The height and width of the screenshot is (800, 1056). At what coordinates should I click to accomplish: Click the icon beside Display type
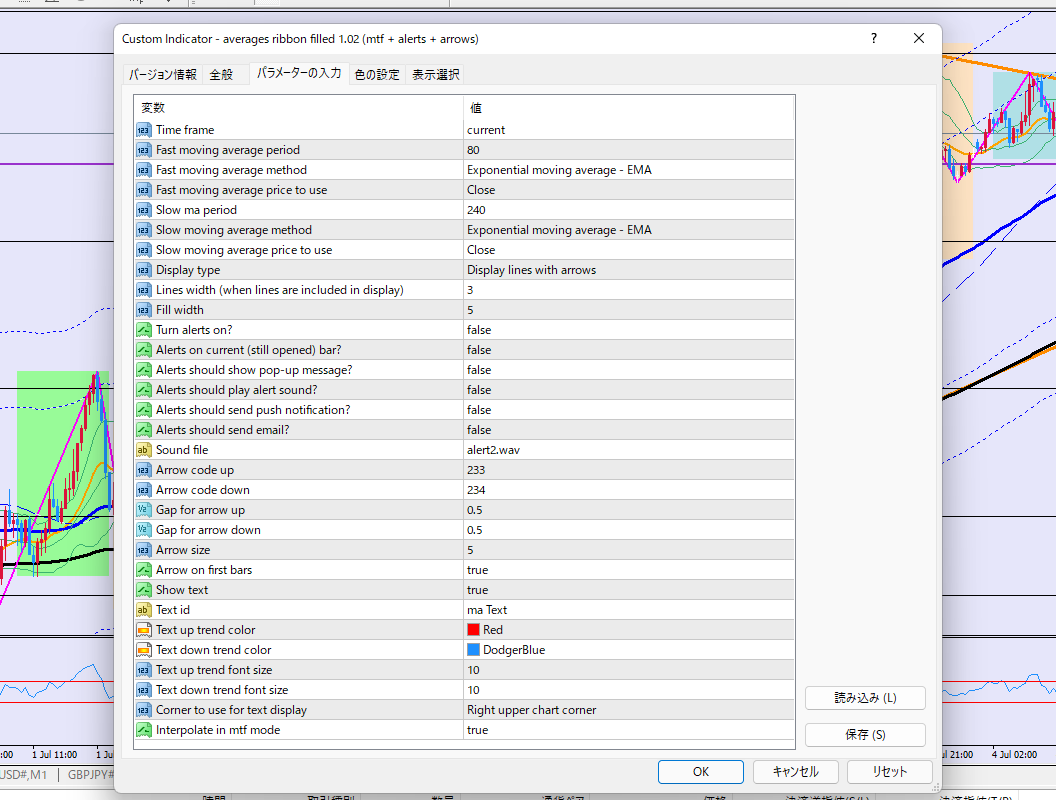(143, 270)
